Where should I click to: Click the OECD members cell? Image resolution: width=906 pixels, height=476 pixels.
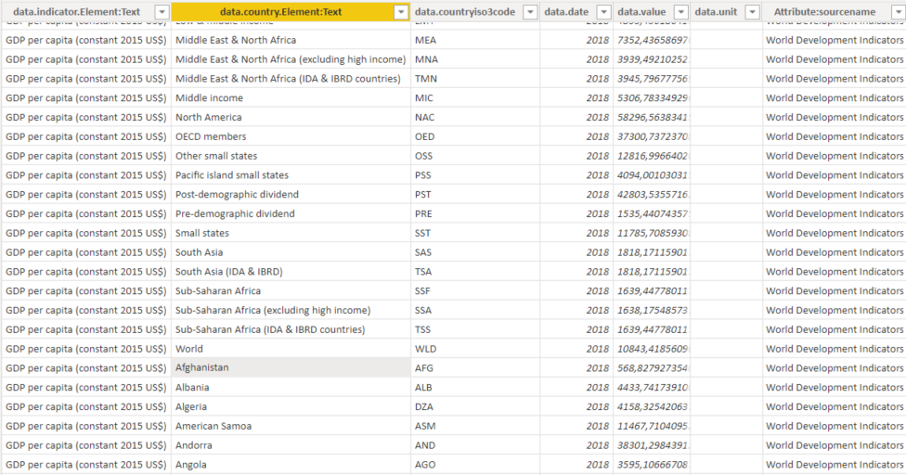coord(291,137)
